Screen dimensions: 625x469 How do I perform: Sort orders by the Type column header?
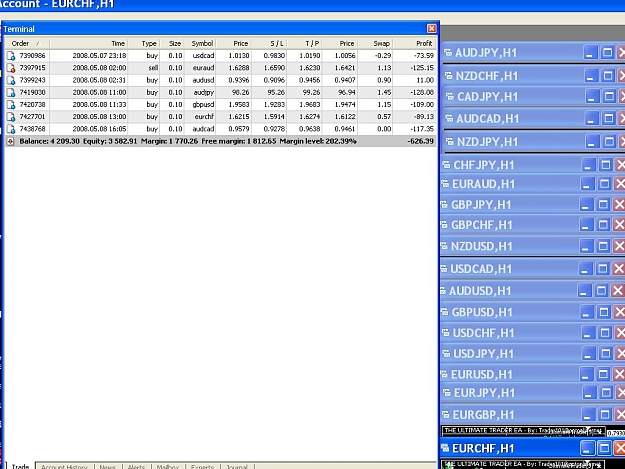pos(144,43)
